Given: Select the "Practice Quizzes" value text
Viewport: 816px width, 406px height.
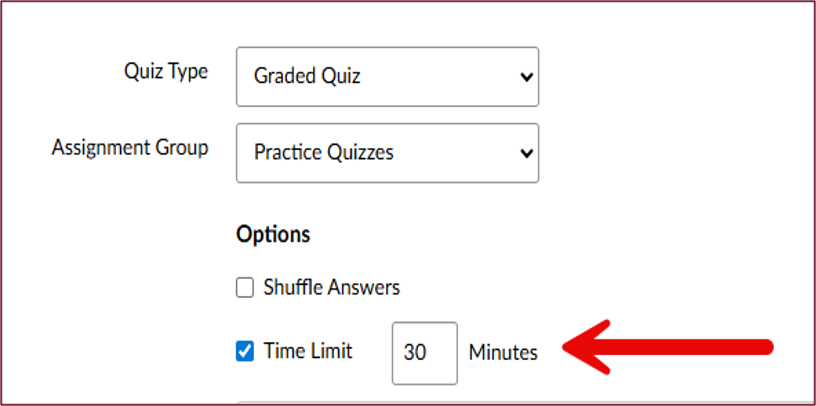Looking at the screenshot, I should click(324, 153).
